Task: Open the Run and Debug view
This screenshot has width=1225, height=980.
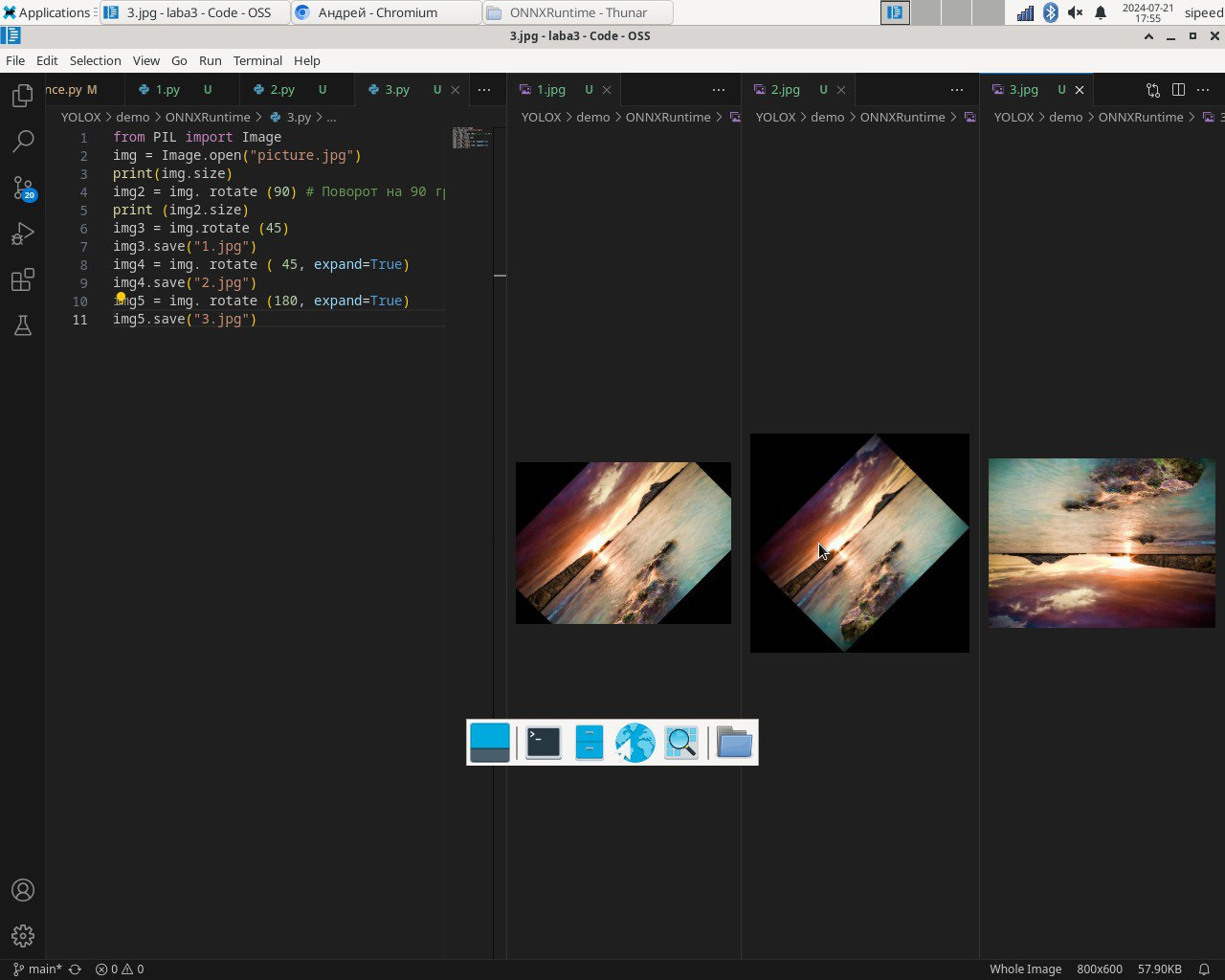Action: (23, 234)
